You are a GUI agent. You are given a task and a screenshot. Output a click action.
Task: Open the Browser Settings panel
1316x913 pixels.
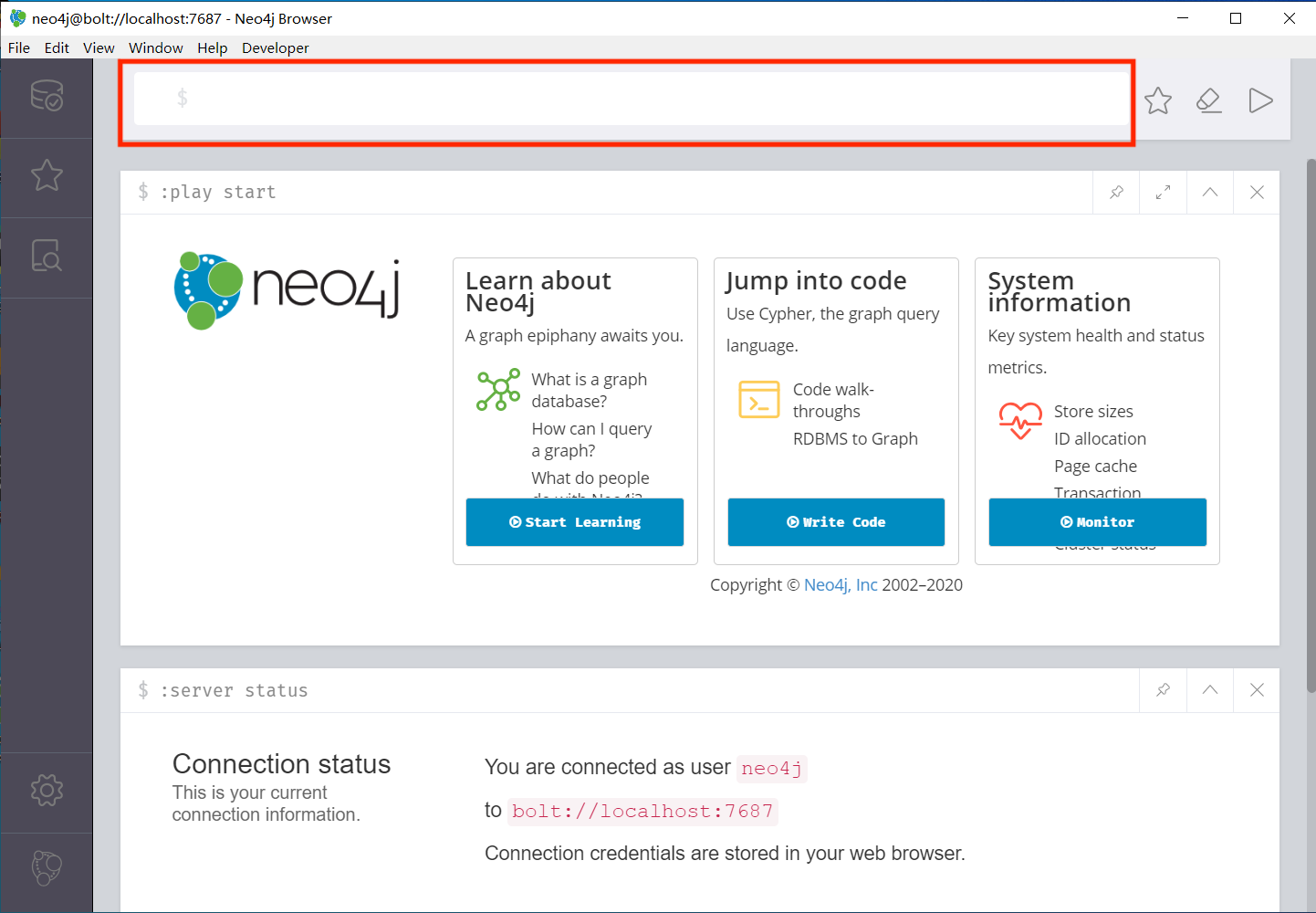pyautogui.click(x=47, y=792)
